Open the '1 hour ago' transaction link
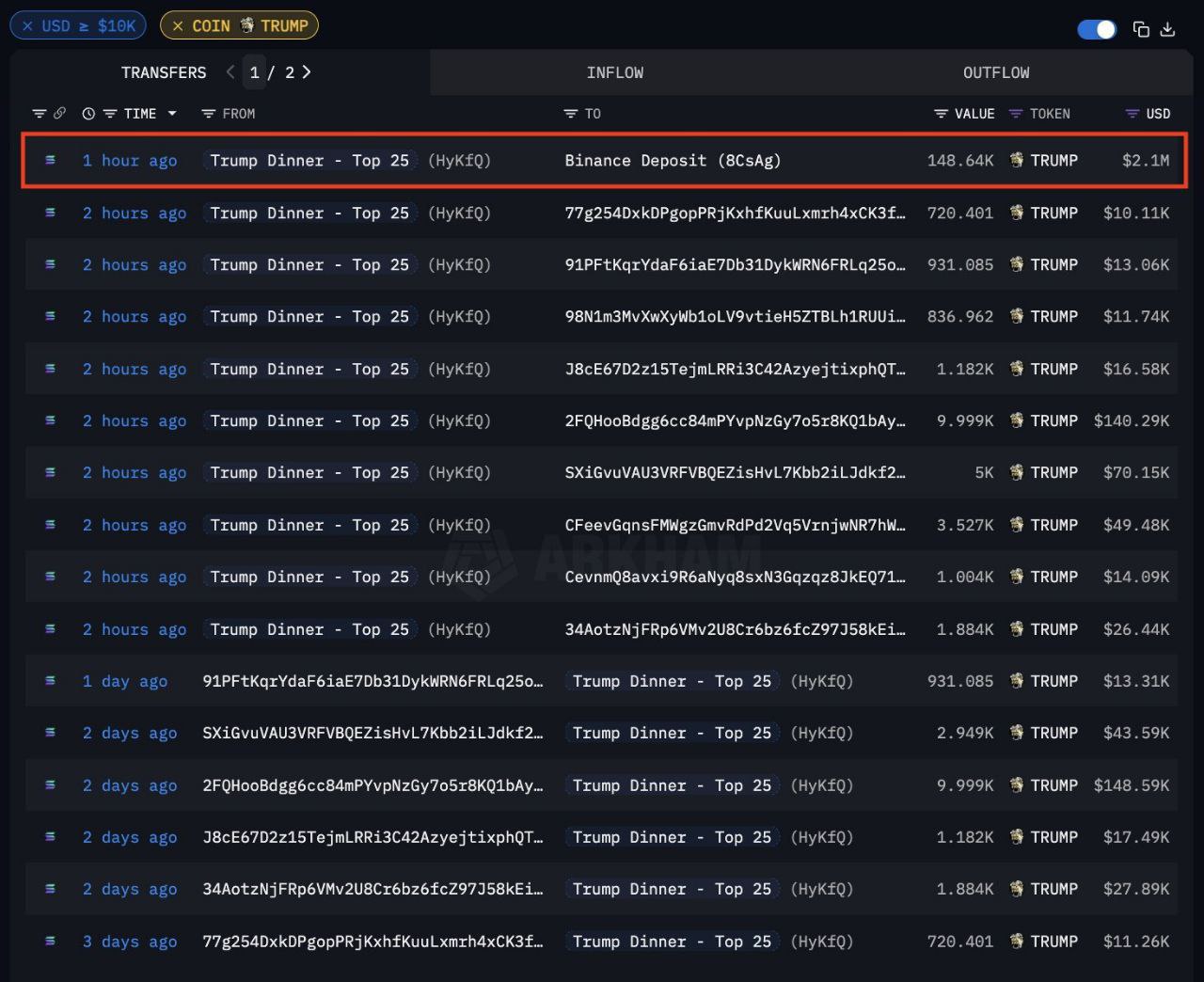The width and height of the screenshot is (1204, 982). 130,161
